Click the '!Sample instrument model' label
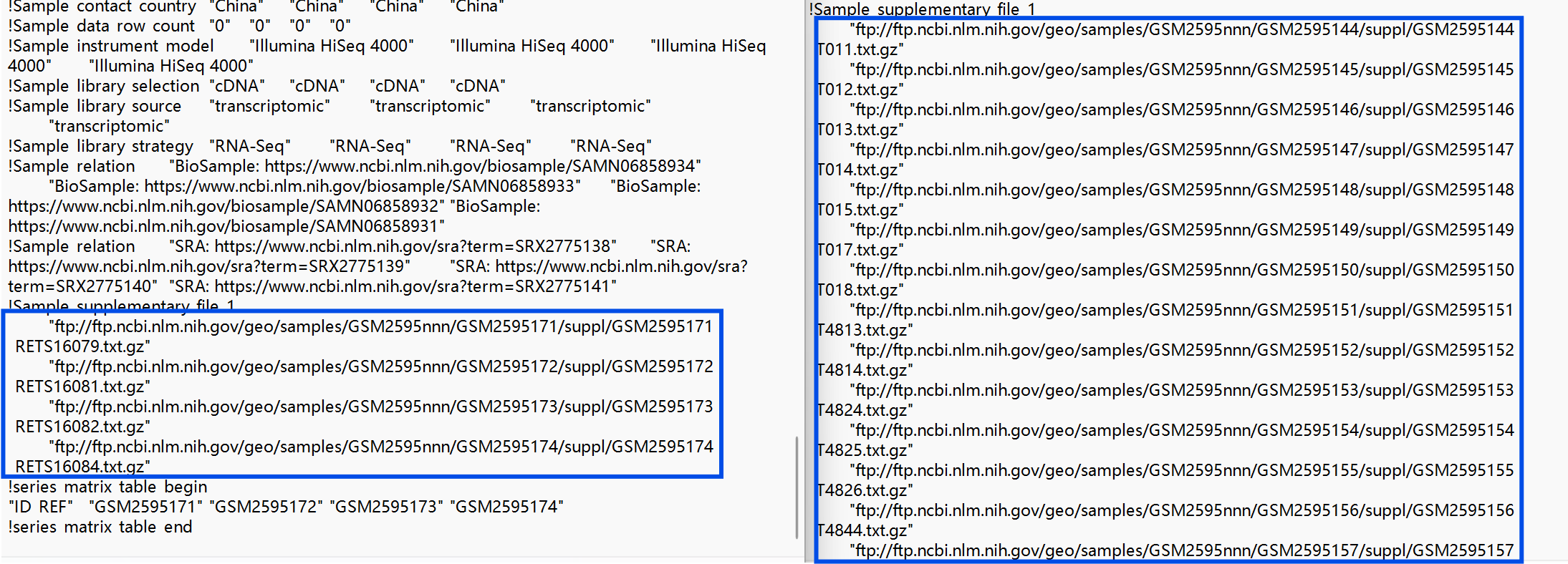Screen dimensions: 1568x564 click(x=111, y=46)
